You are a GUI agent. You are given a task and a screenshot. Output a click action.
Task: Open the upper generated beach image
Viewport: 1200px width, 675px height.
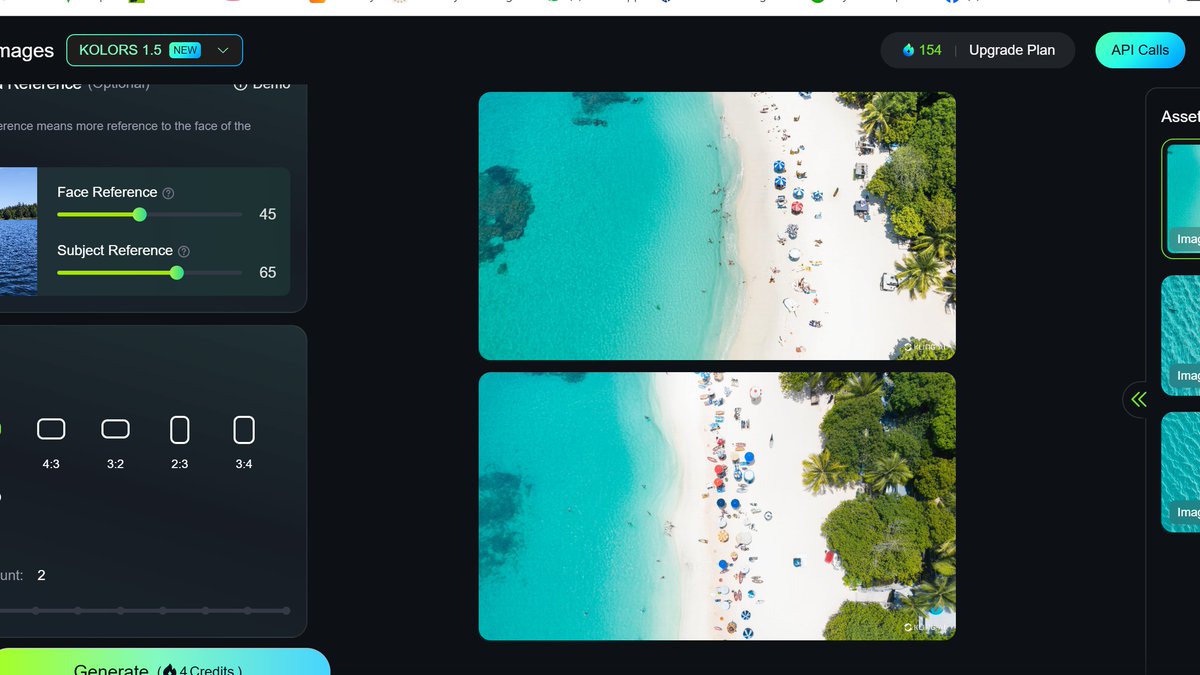click(x=717, y=226)
